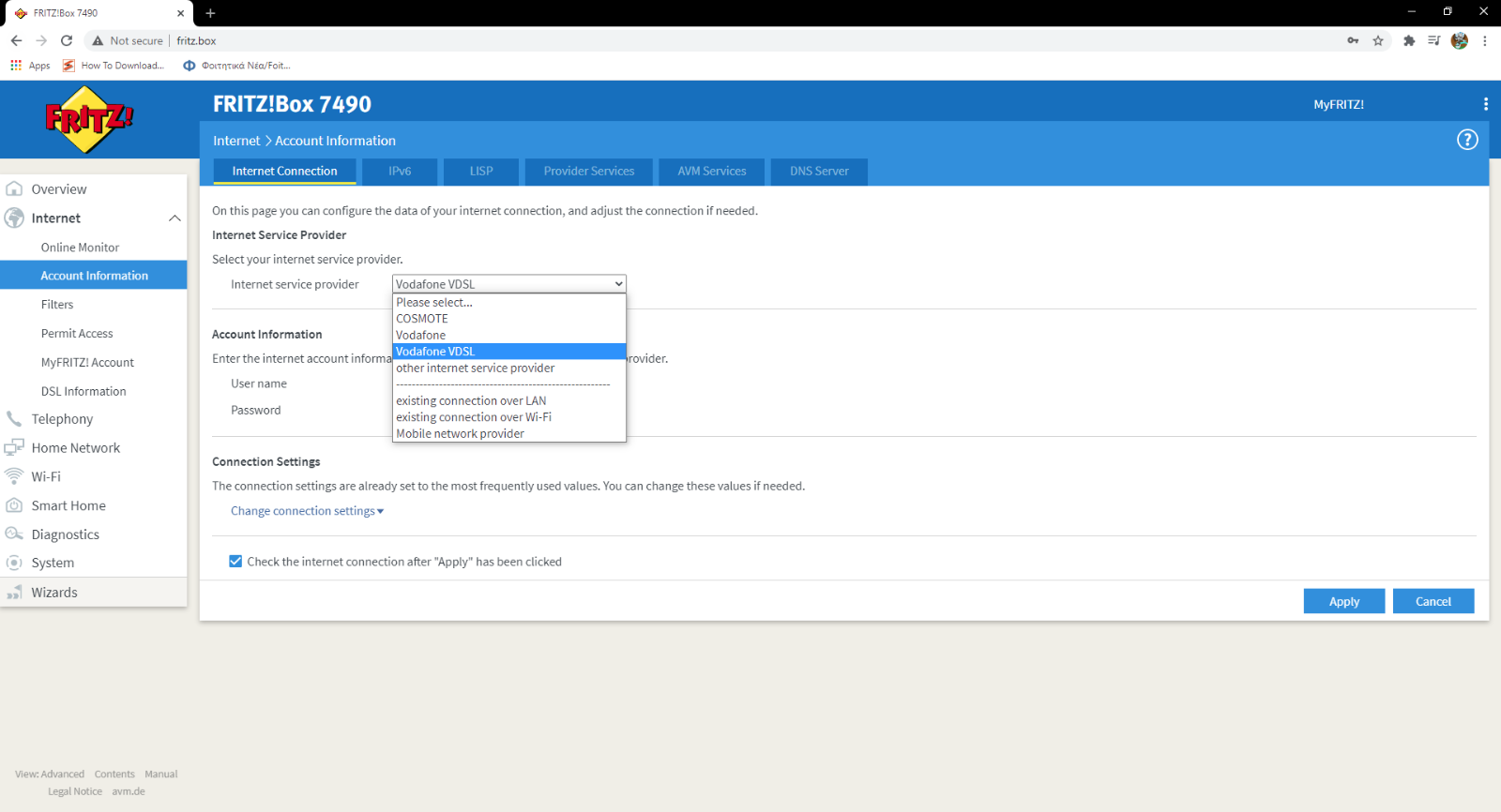Screen dimensions: 1501x812
Task: Click the browser forward arrow
Action: [x=41, y=40]
